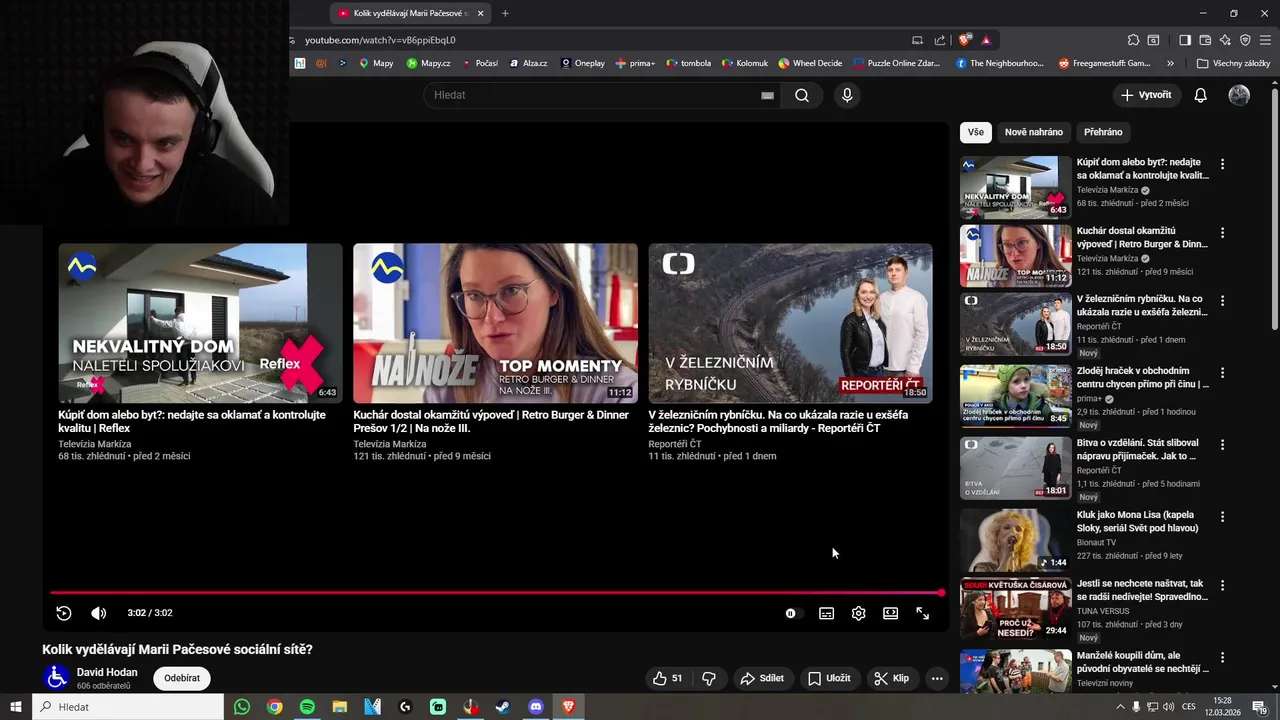This screenshot has width=1280, height=720.
Task: Open the on-screen keyboard icon in search
Action: (x=767, y=95)
